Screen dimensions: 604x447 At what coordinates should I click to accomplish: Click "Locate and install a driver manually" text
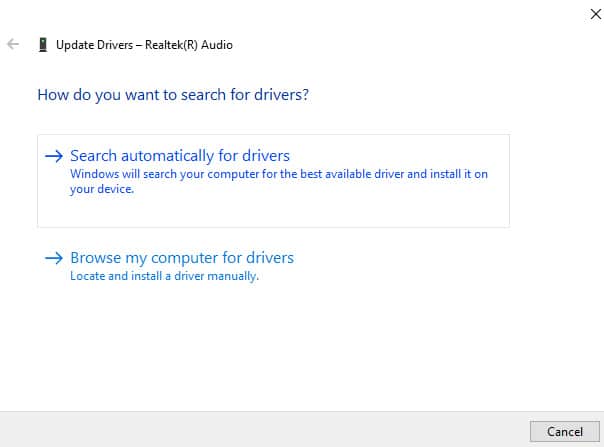click(164, 276)
